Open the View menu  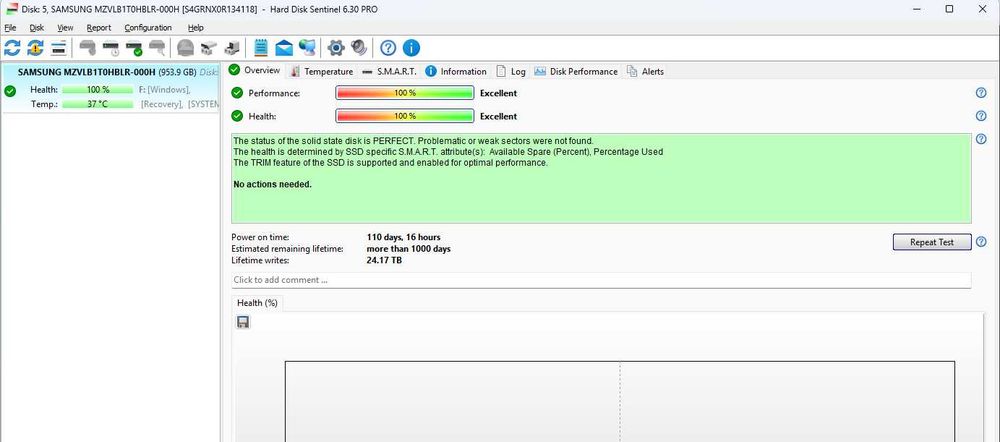65,27
